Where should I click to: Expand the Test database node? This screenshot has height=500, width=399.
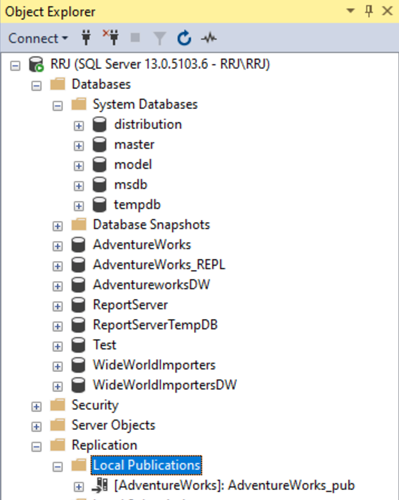[58, 346]
